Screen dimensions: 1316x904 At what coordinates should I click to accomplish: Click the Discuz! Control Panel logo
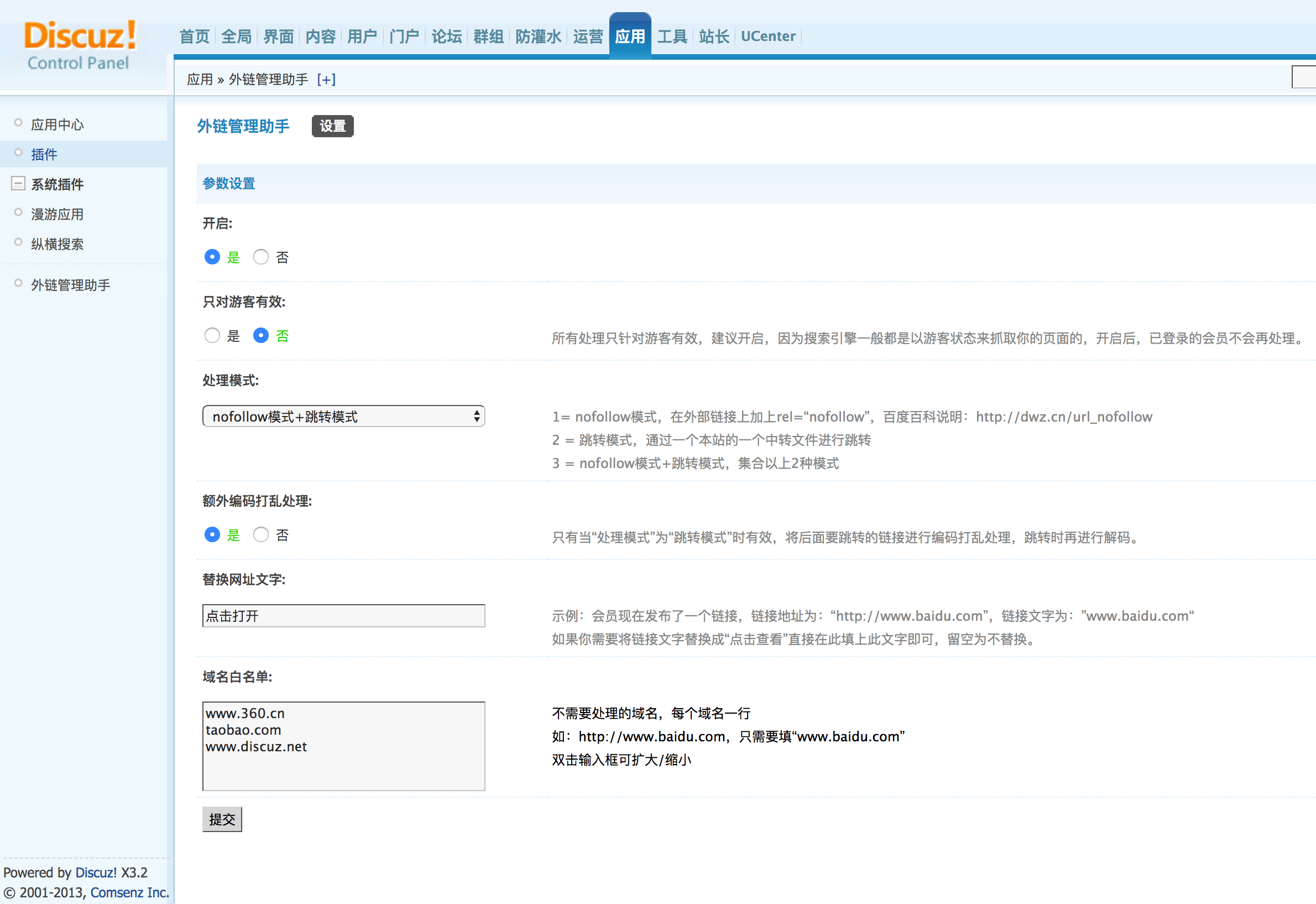79,45
